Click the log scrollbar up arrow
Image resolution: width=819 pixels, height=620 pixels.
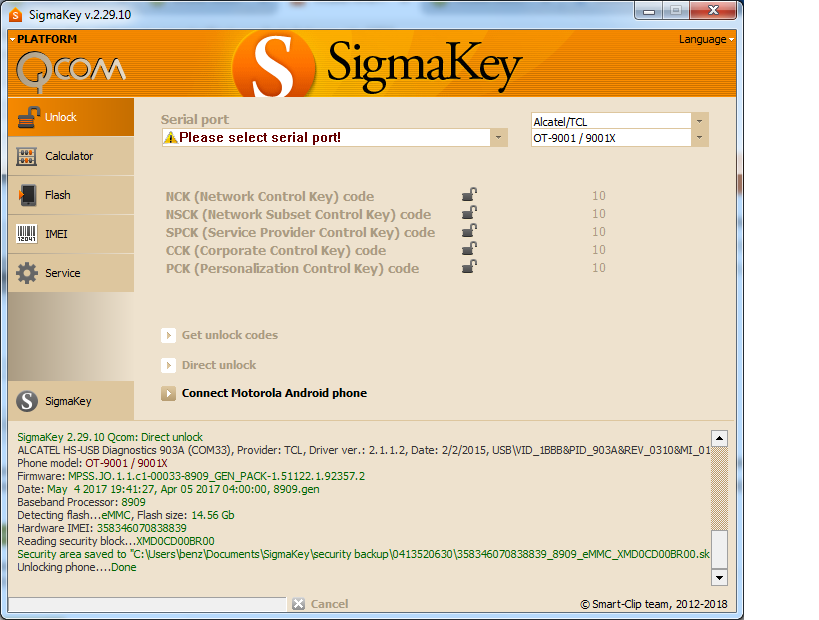click(x=719, y=438)
